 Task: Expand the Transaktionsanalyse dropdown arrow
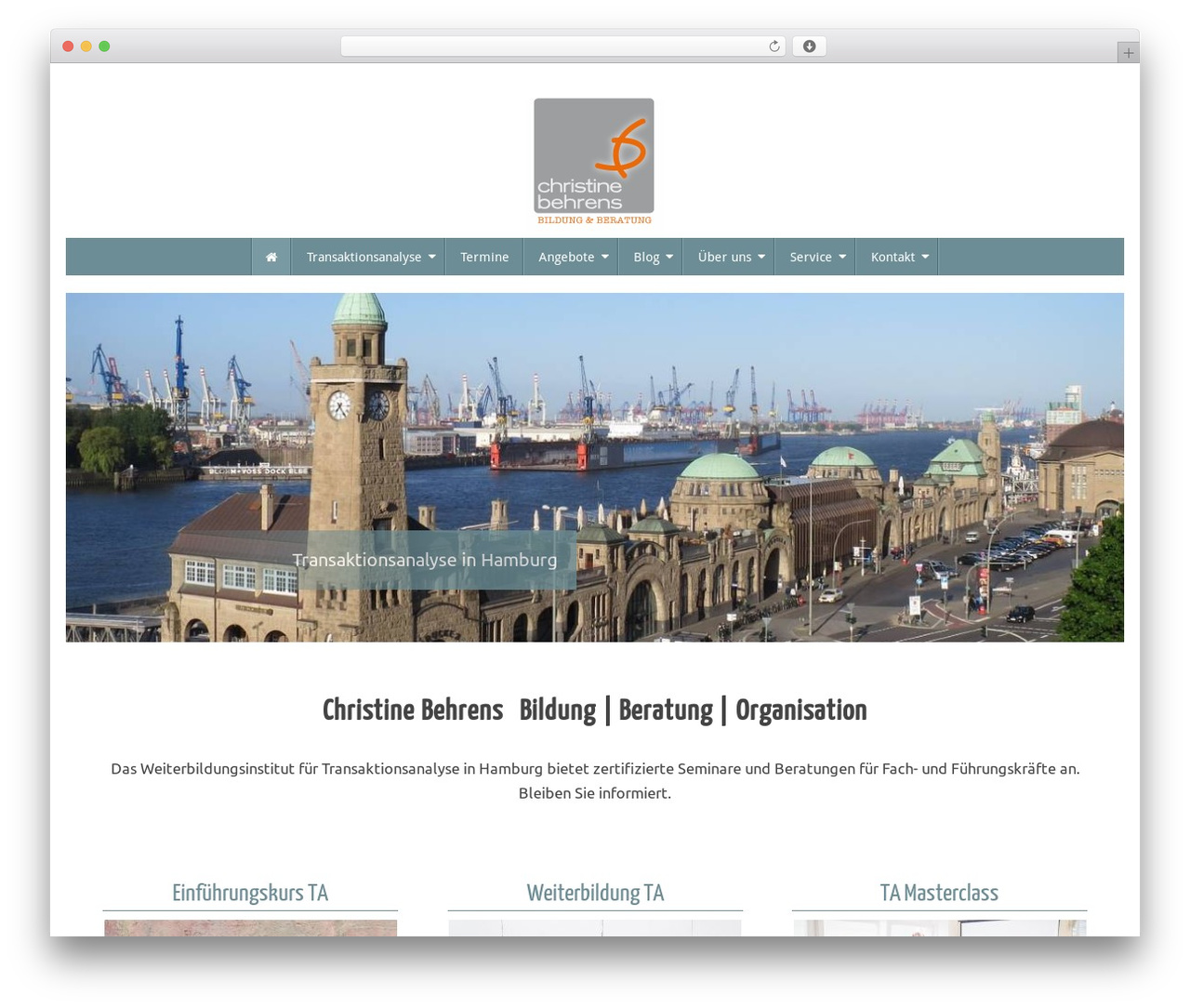(431, 257)
